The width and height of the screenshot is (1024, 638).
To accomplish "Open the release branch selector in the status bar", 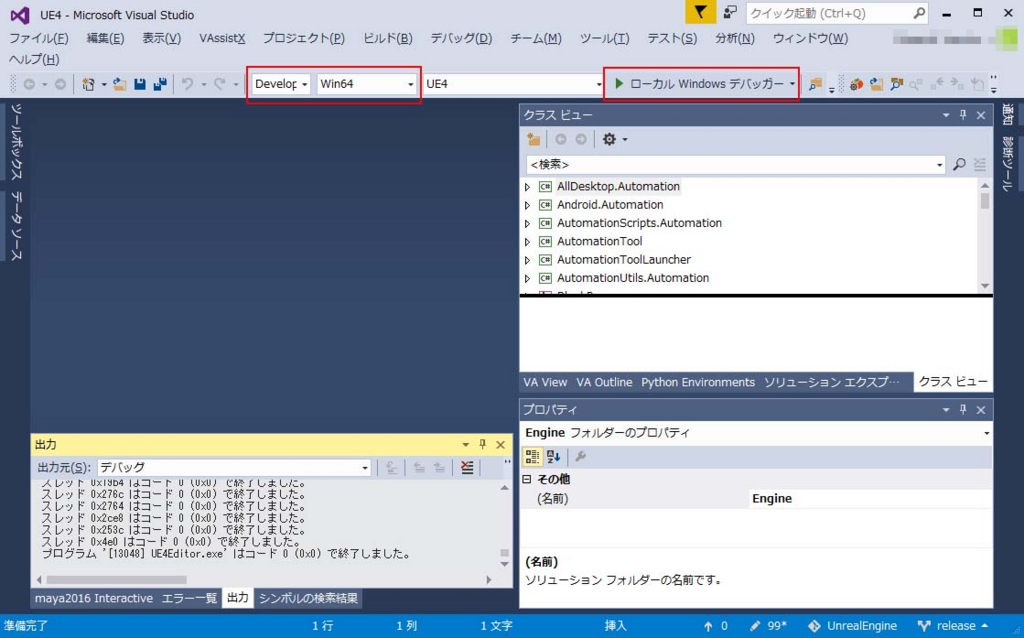I will click(x=953, y=626).
